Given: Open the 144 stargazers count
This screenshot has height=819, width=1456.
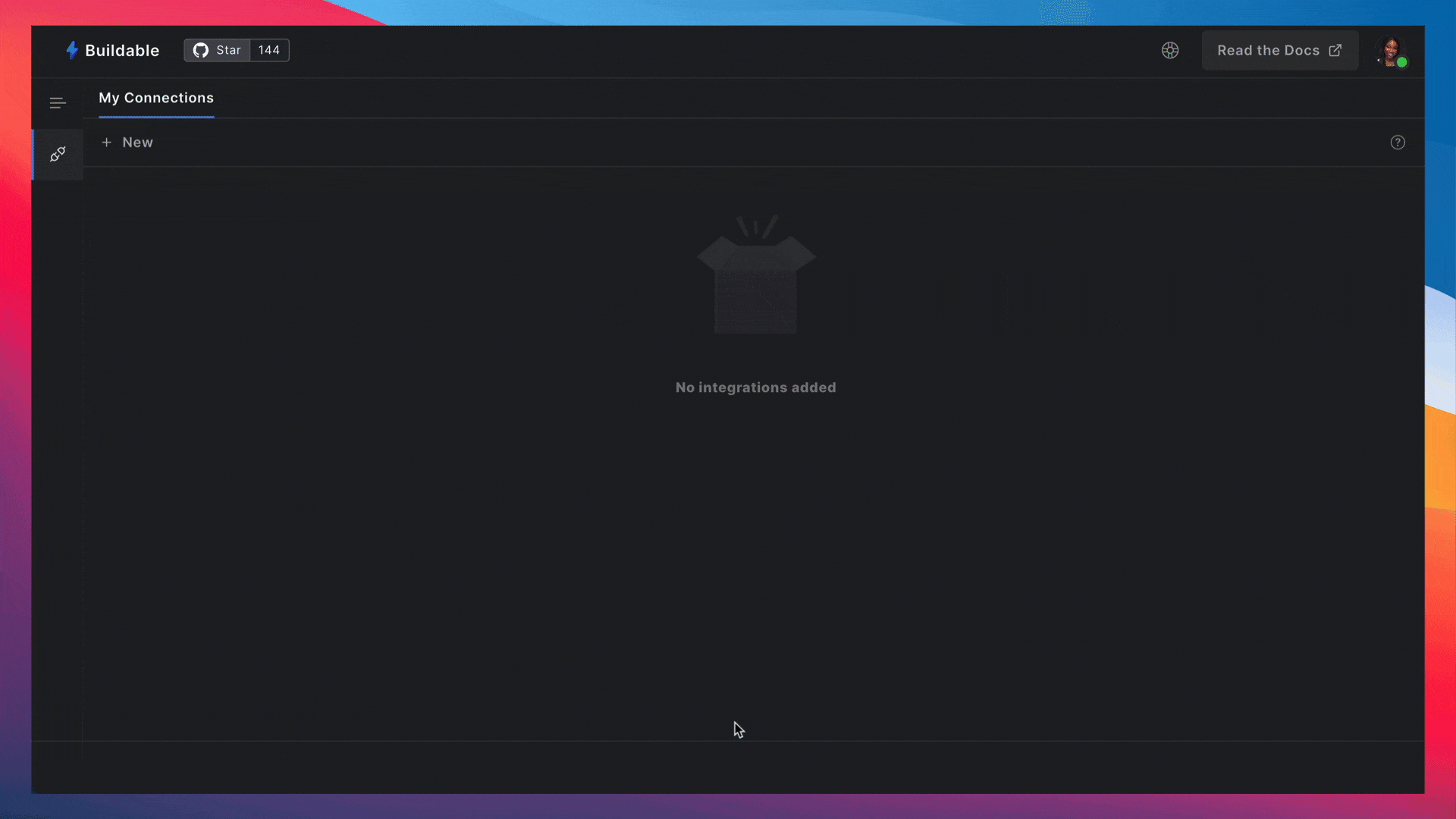Looking at the screenshot, I should tap(268, 50).
